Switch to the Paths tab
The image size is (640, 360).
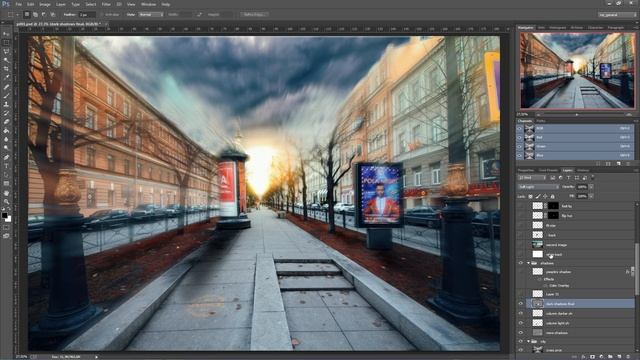(540, 121)
